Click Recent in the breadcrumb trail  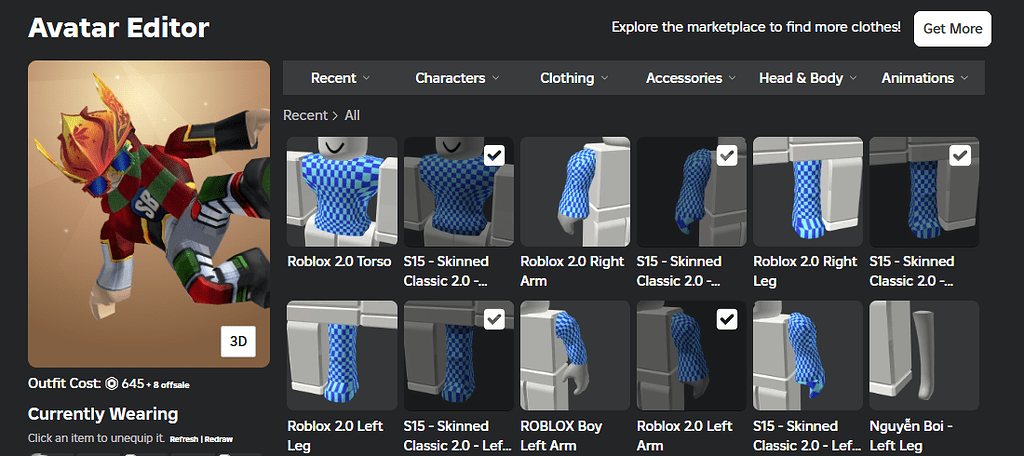click(305, 116)
